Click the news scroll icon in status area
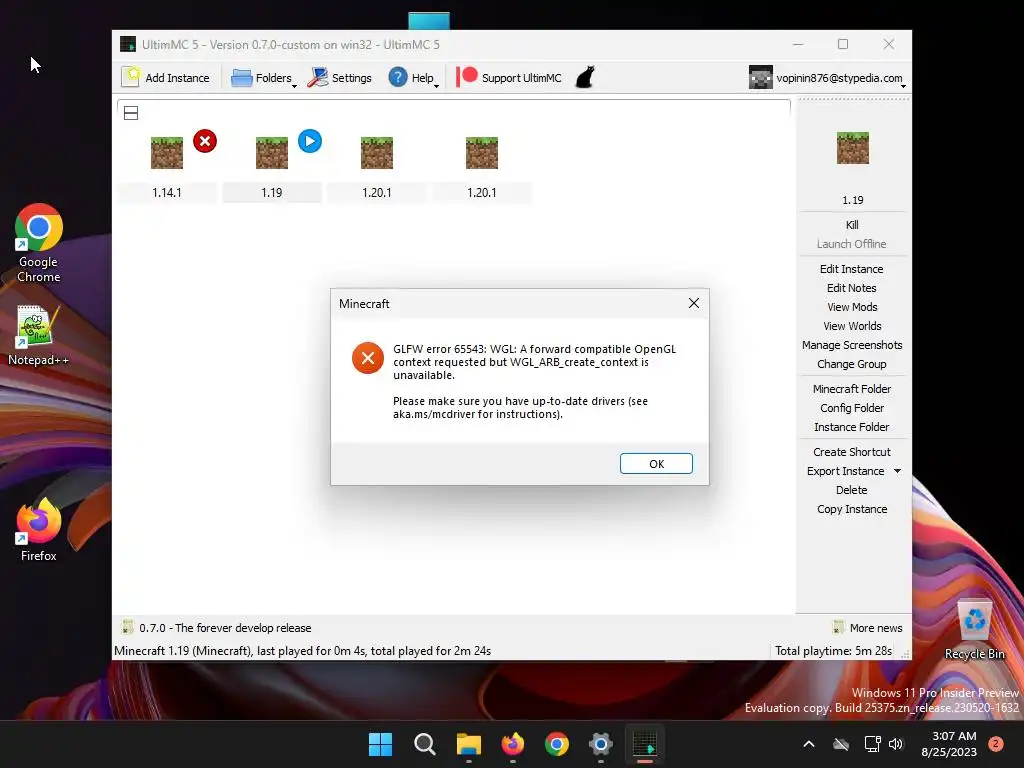1024x768 pixels. point(127,628)
